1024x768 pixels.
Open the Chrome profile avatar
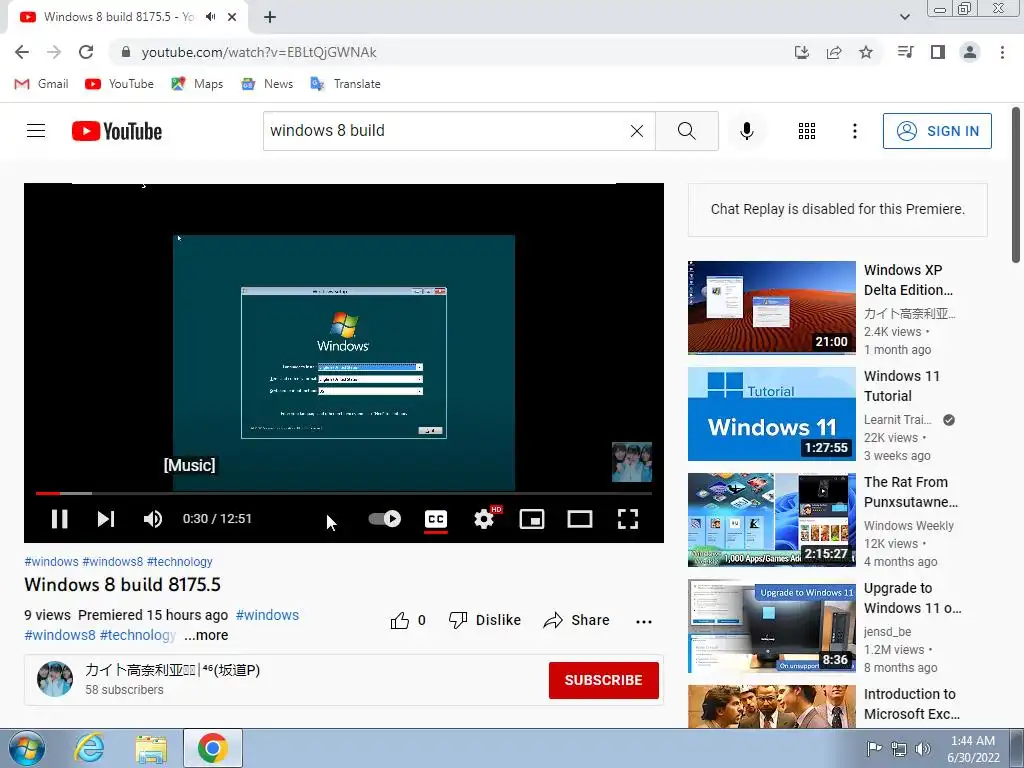click(x=970, y=52)
